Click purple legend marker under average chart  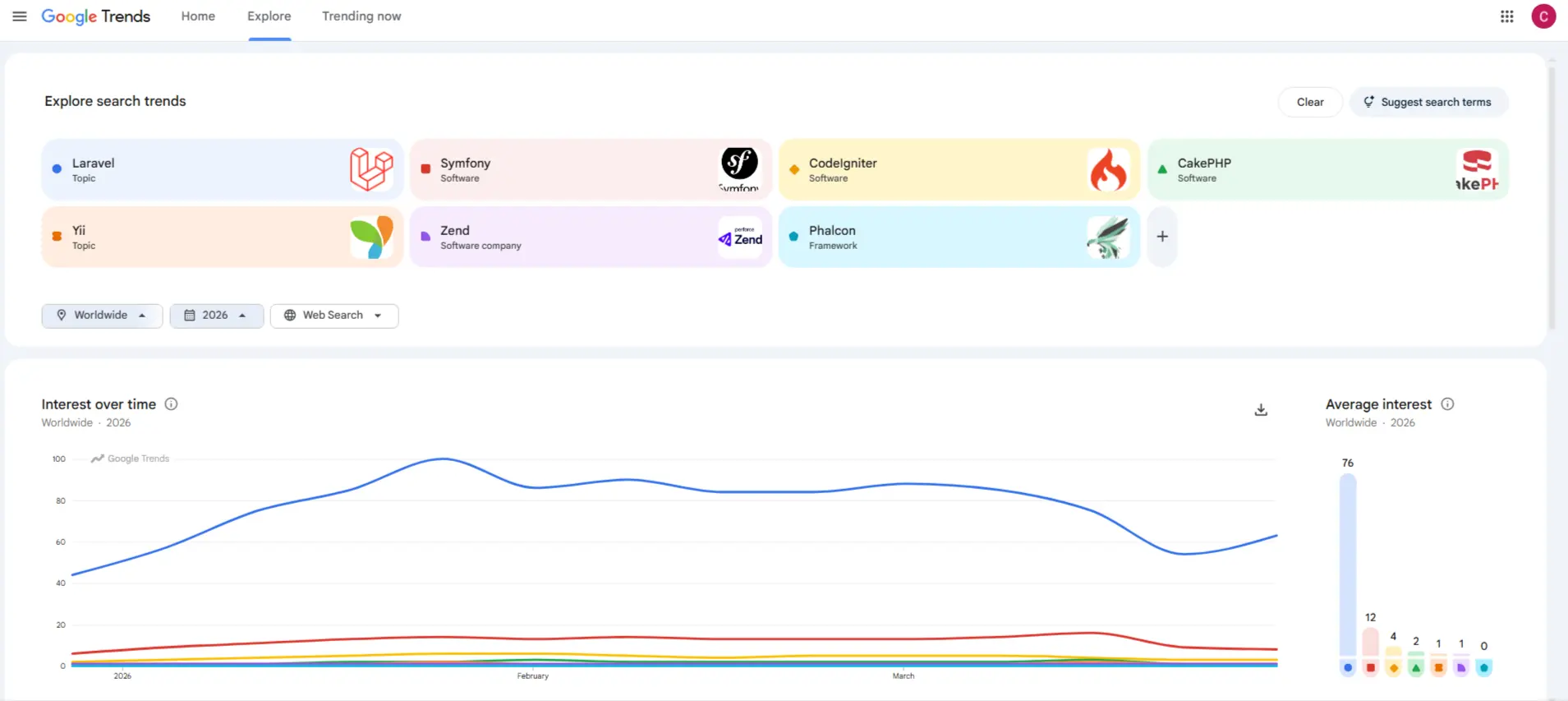coord(1461,667)
